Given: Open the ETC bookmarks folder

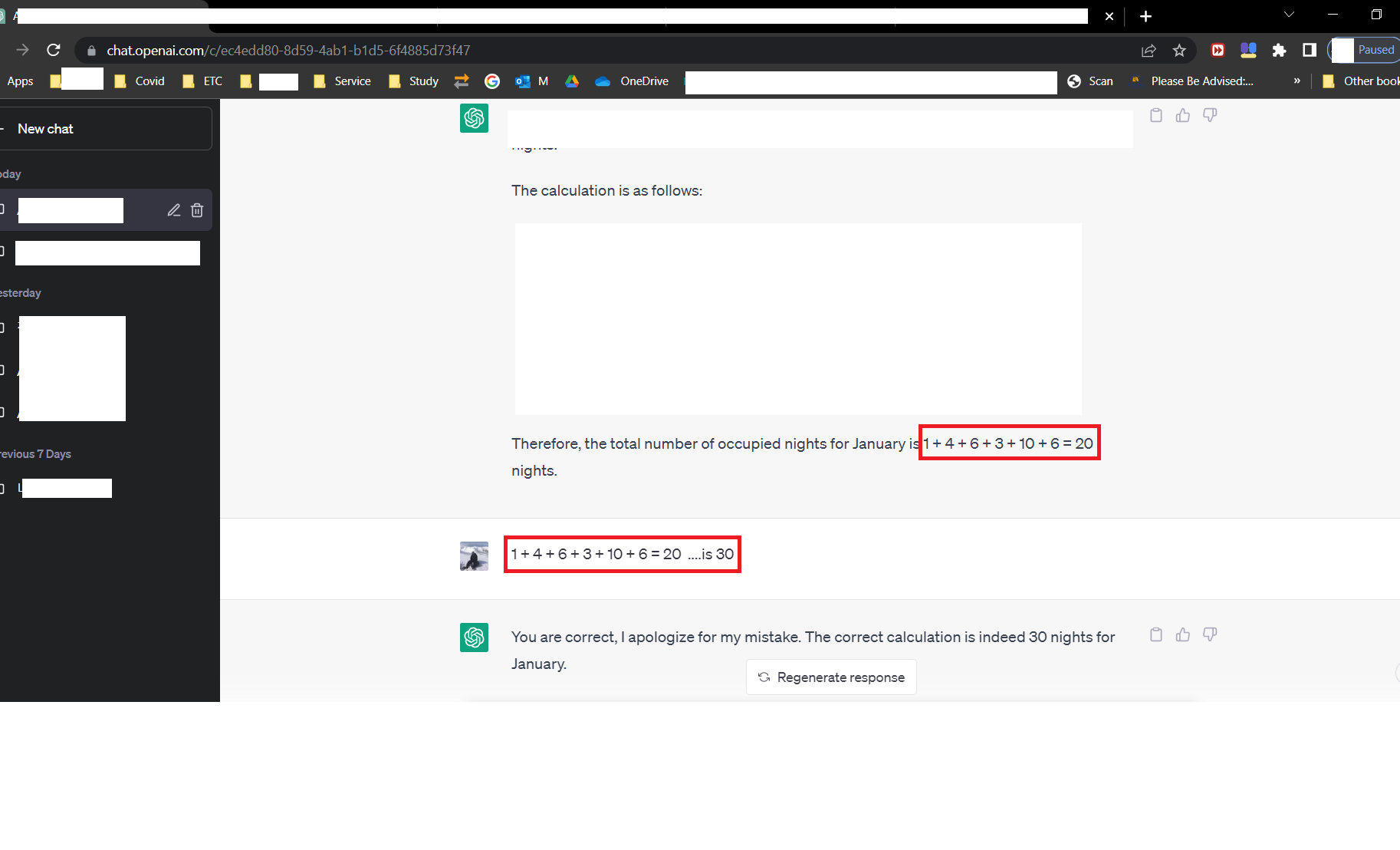Looking at the screenshot, I should pyautogui.click(x=203, y=81).
